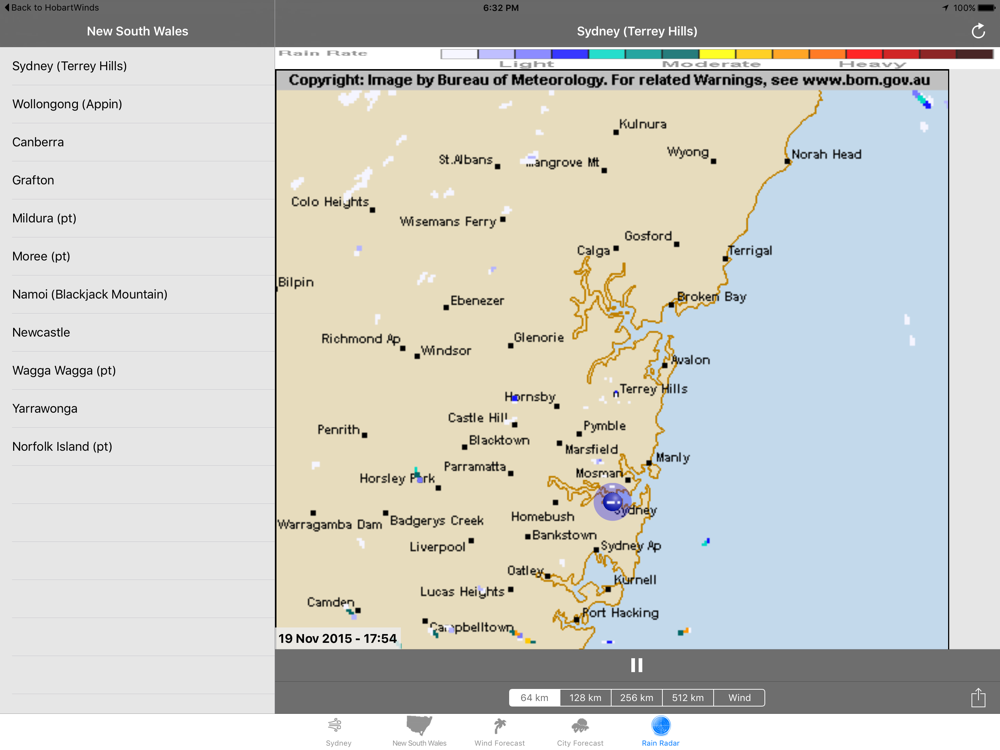Image resolution: width=1000 pixels, height=750 pixels.
Task: Open the Newcastle radar
Action: (x=137, y=332)
